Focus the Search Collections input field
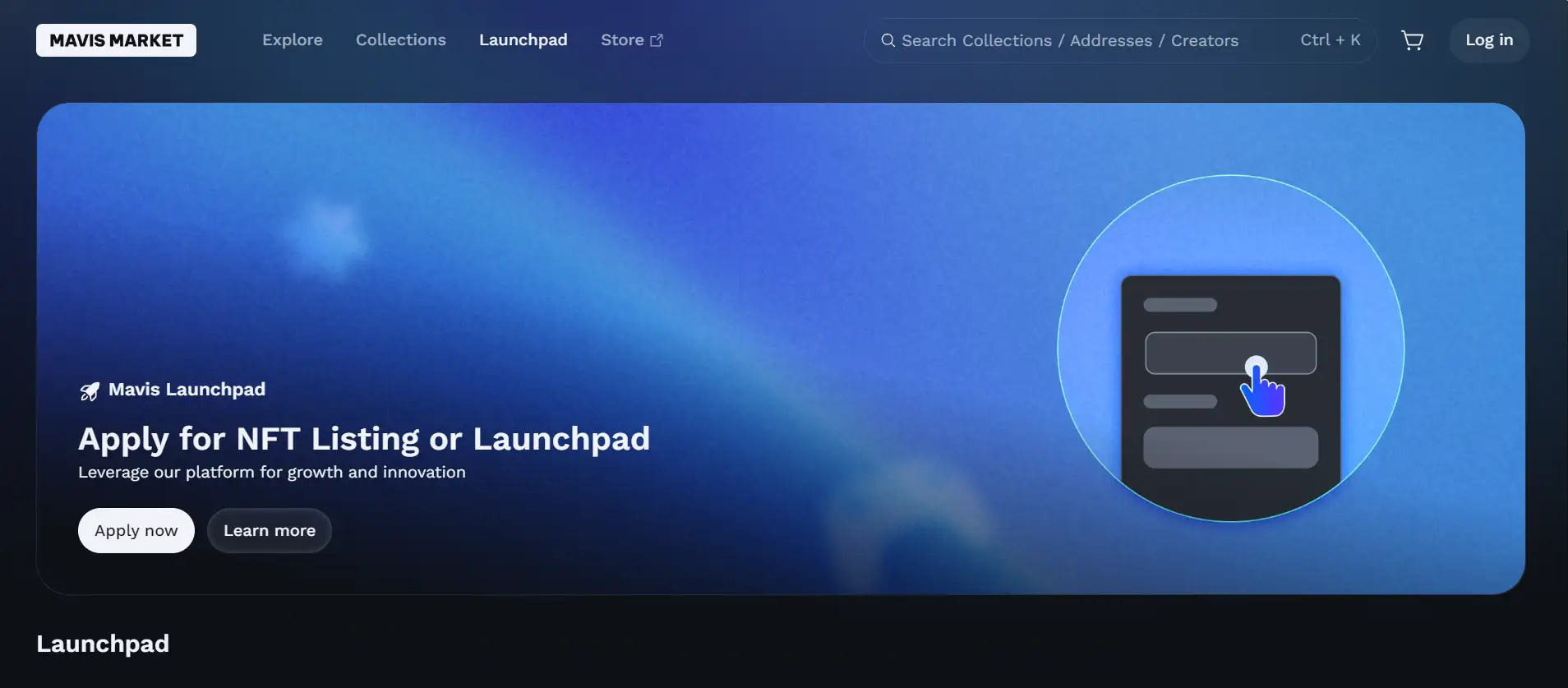Image resolution: width=1568 pixels, height=688 pixels. (1068, 40)
